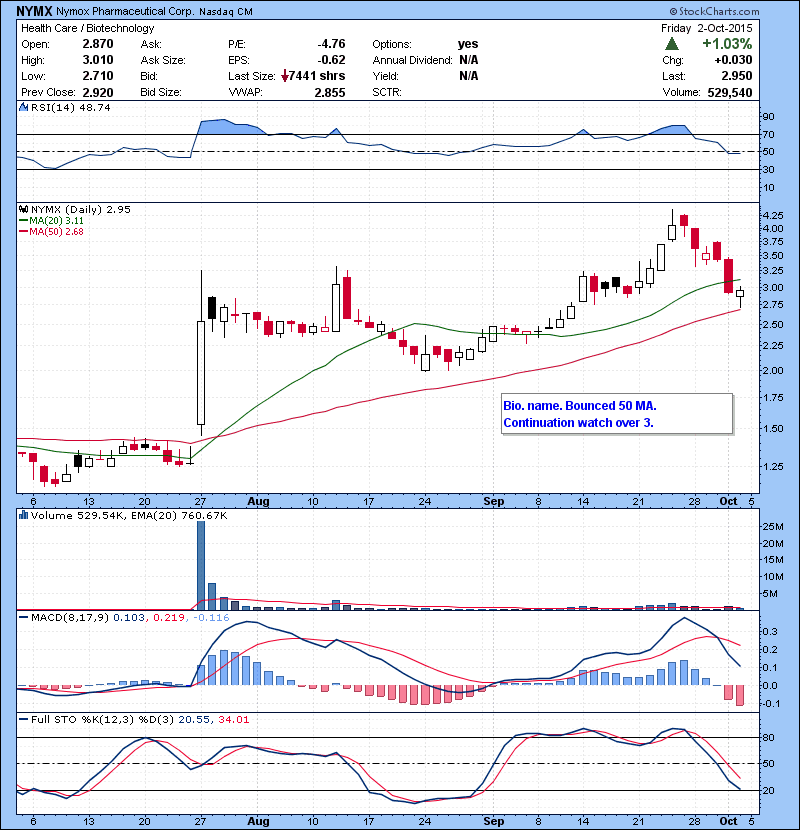Click the volume bars icon beside Volume label
The width and height of the screenshot is (800, 830).
pos(23,515)
